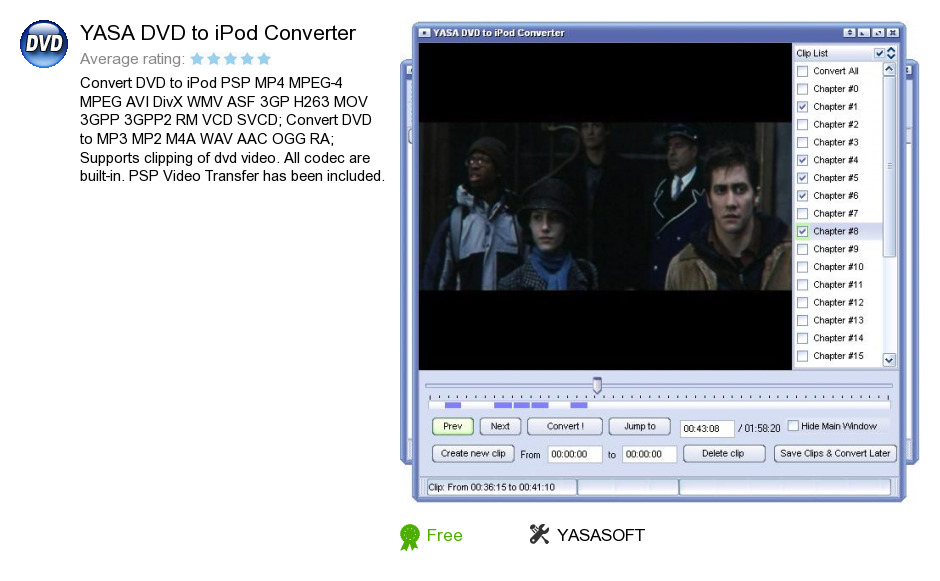Close the YASA DVD to iPod Converter window
This screenshot has height=581, width=940.
pos(893,33)
